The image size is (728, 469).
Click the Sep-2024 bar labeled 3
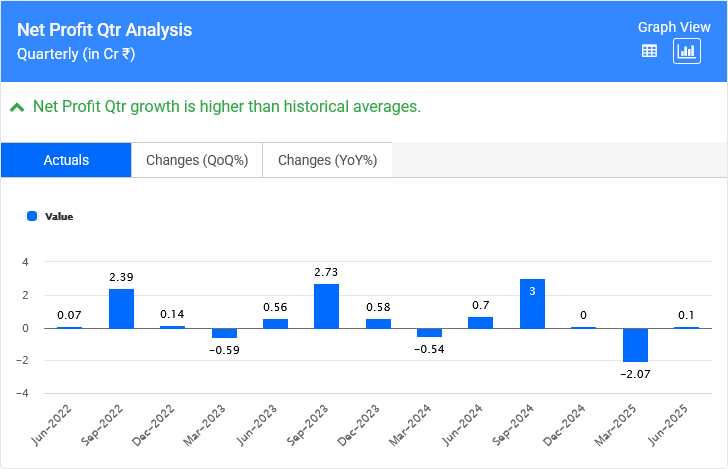(532, 304)
